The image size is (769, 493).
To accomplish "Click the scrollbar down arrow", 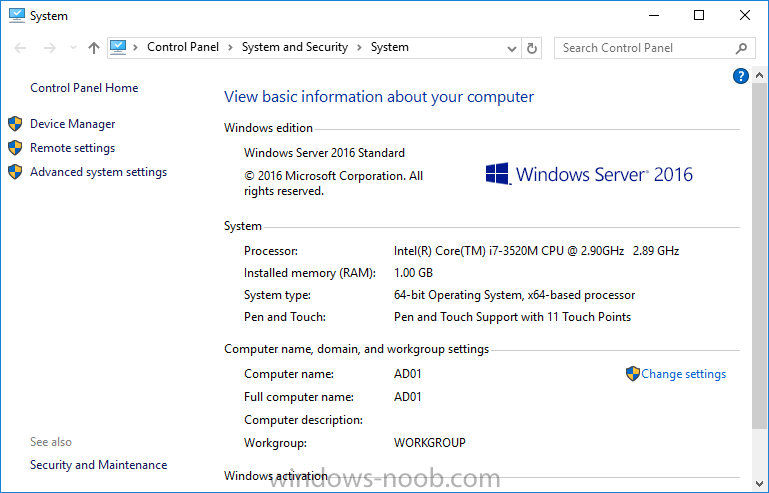I will coord(759,484).
